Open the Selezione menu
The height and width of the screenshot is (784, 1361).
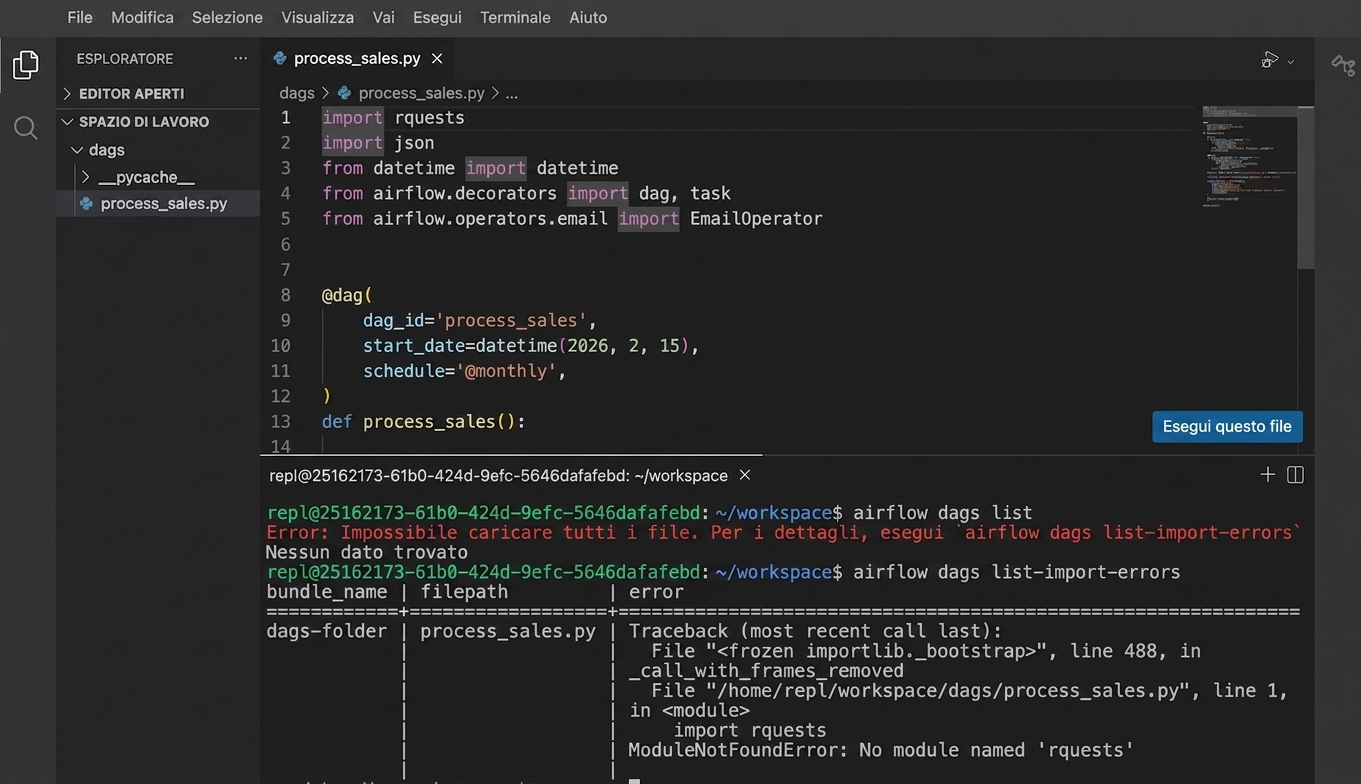227,17
